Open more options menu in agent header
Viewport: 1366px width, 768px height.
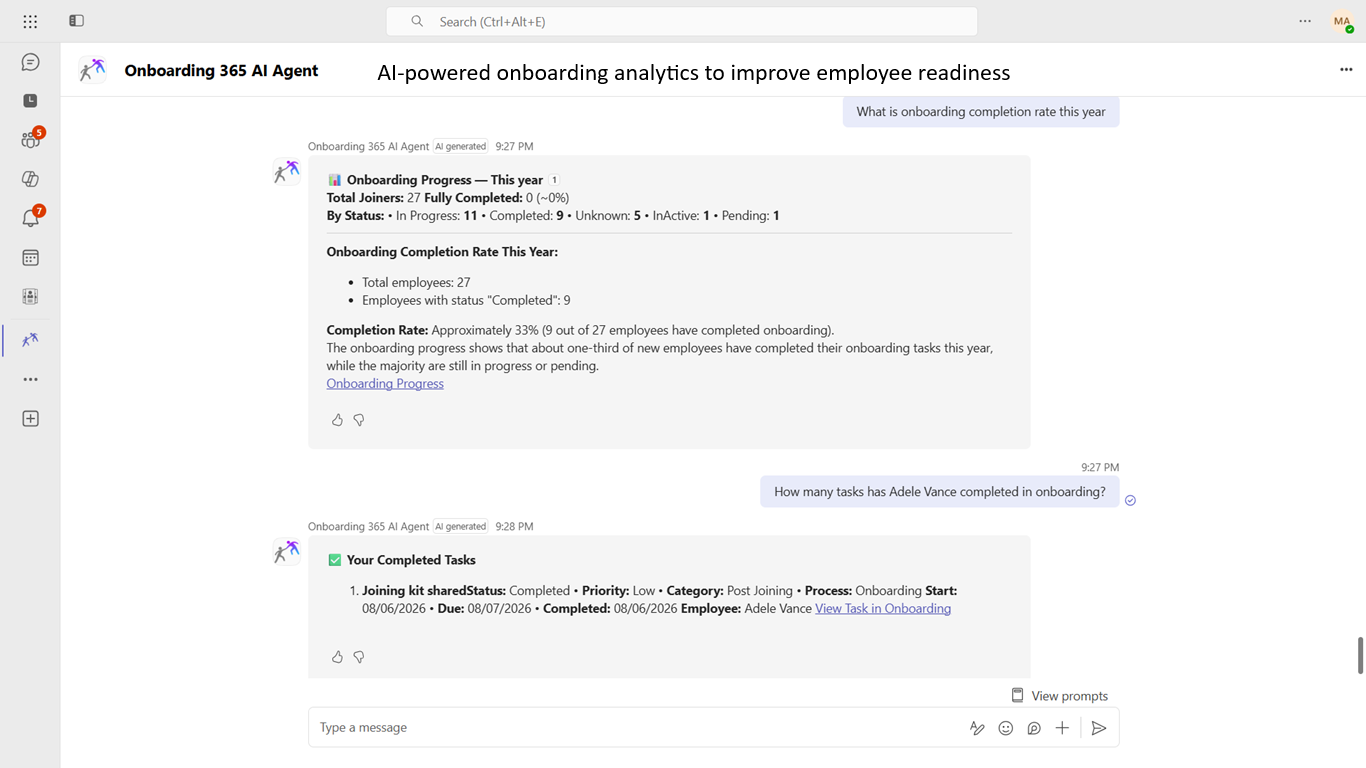click(1346, 69)
